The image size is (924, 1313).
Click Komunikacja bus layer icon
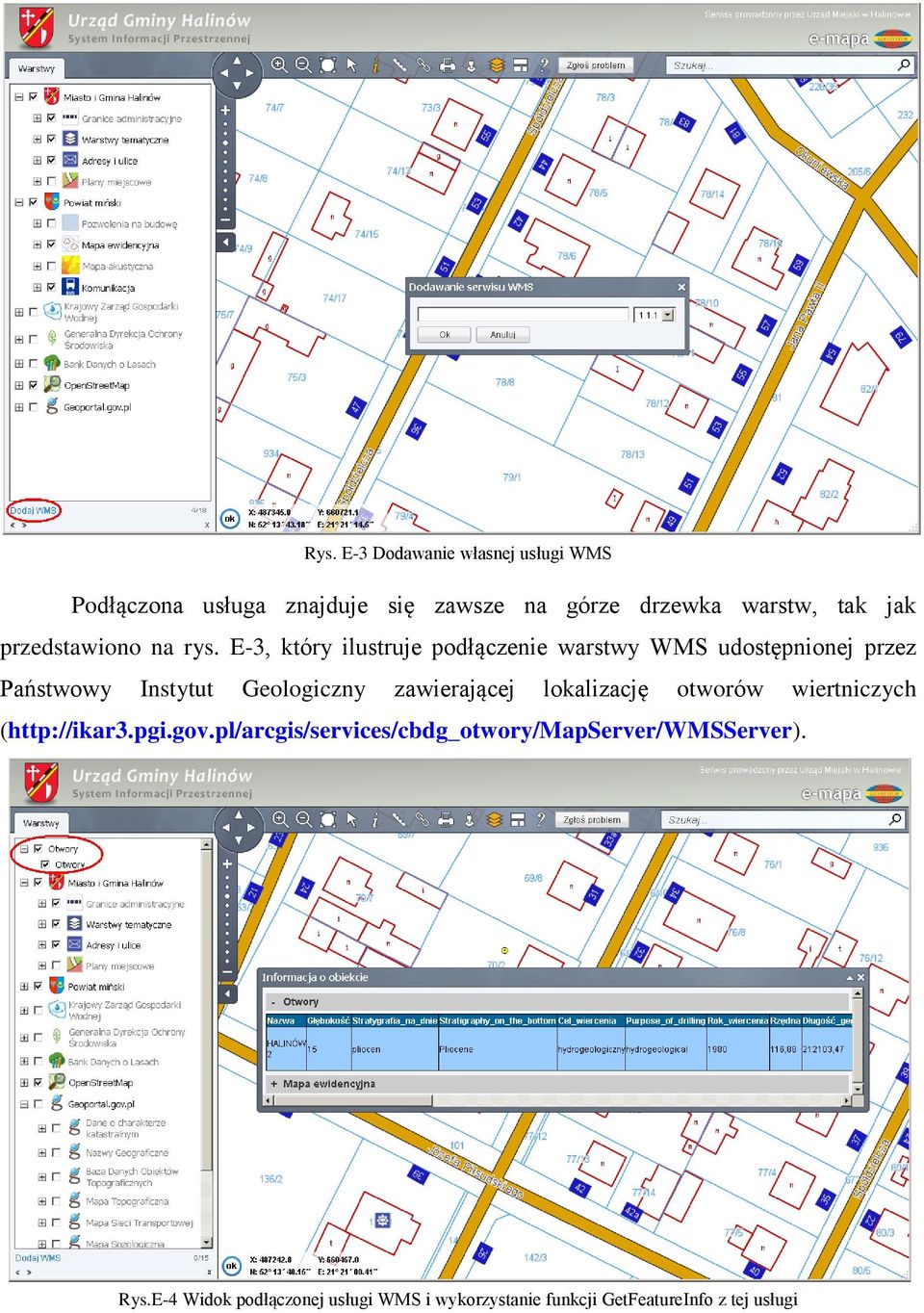tap(70, 286)
